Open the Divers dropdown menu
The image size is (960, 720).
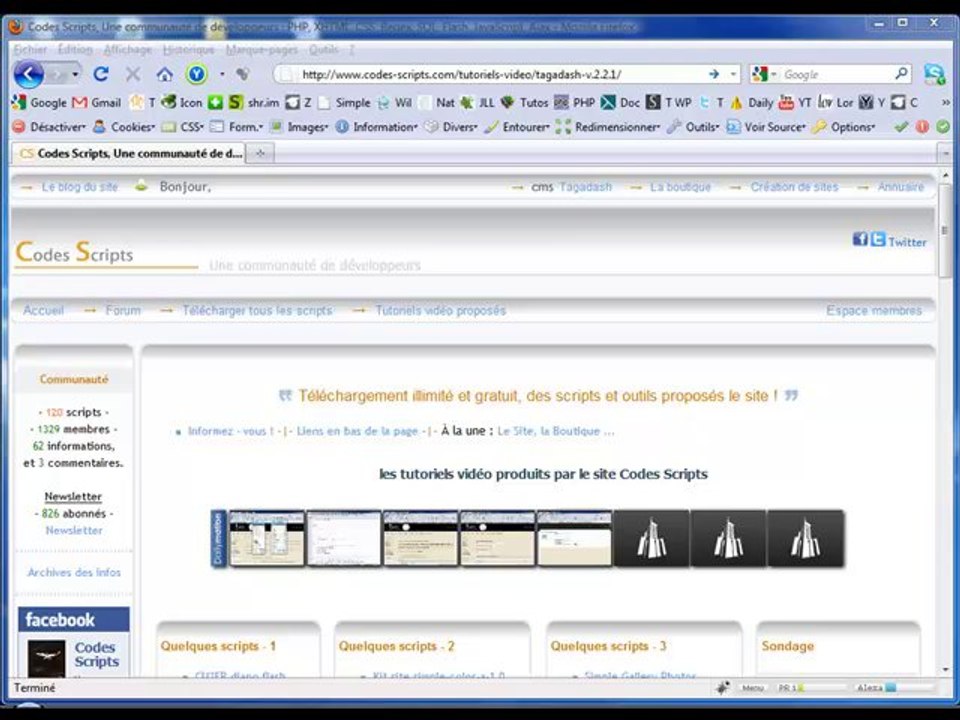[x=451, y=127]
